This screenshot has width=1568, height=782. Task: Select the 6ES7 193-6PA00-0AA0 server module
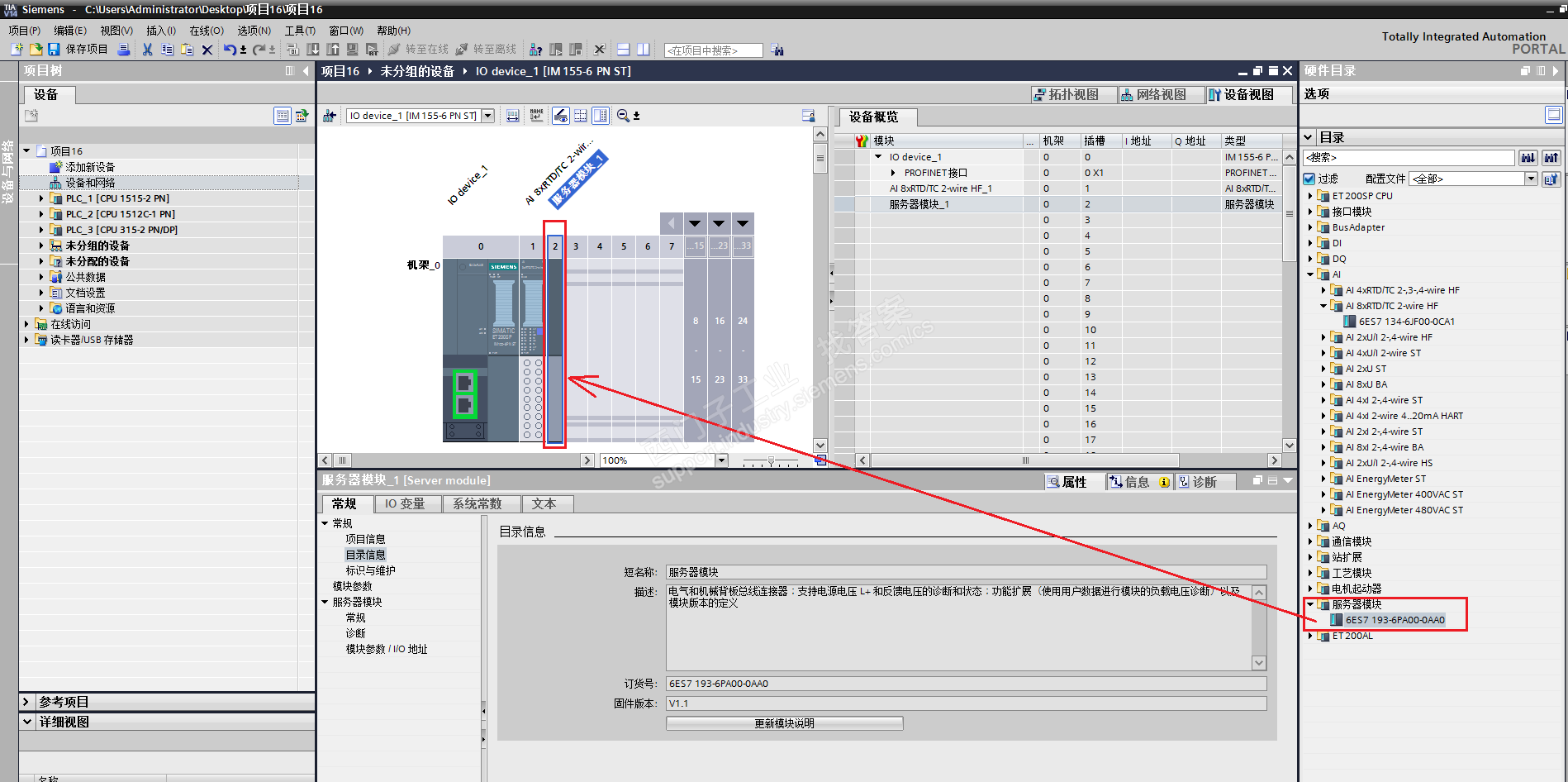click(1395, 620)
